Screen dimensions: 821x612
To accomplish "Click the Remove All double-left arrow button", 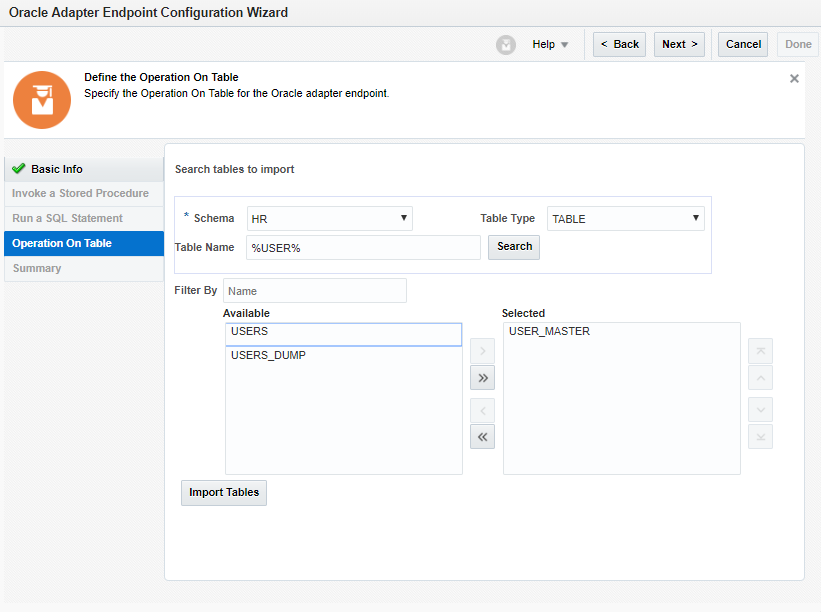I will pos(482,436).
